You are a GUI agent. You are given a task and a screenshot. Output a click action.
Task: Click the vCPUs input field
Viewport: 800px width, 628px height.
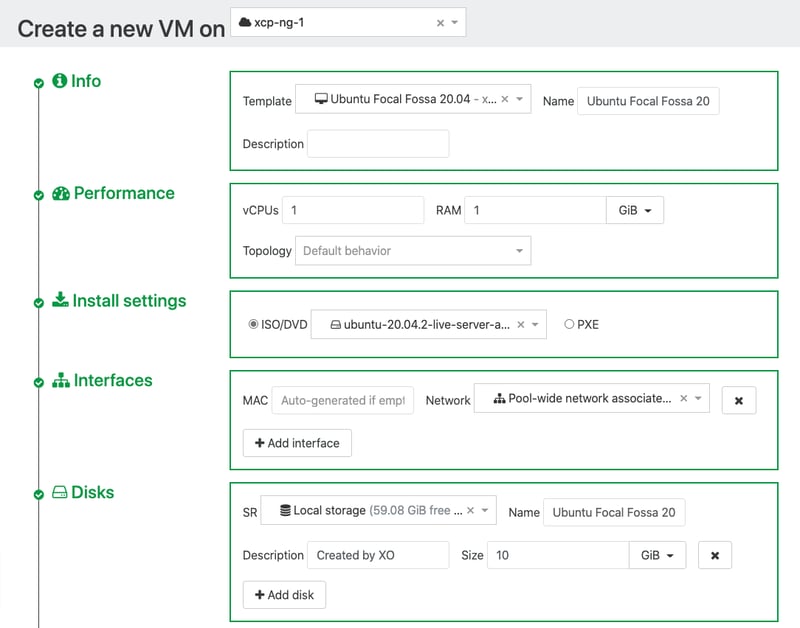(x=353, y=211)
